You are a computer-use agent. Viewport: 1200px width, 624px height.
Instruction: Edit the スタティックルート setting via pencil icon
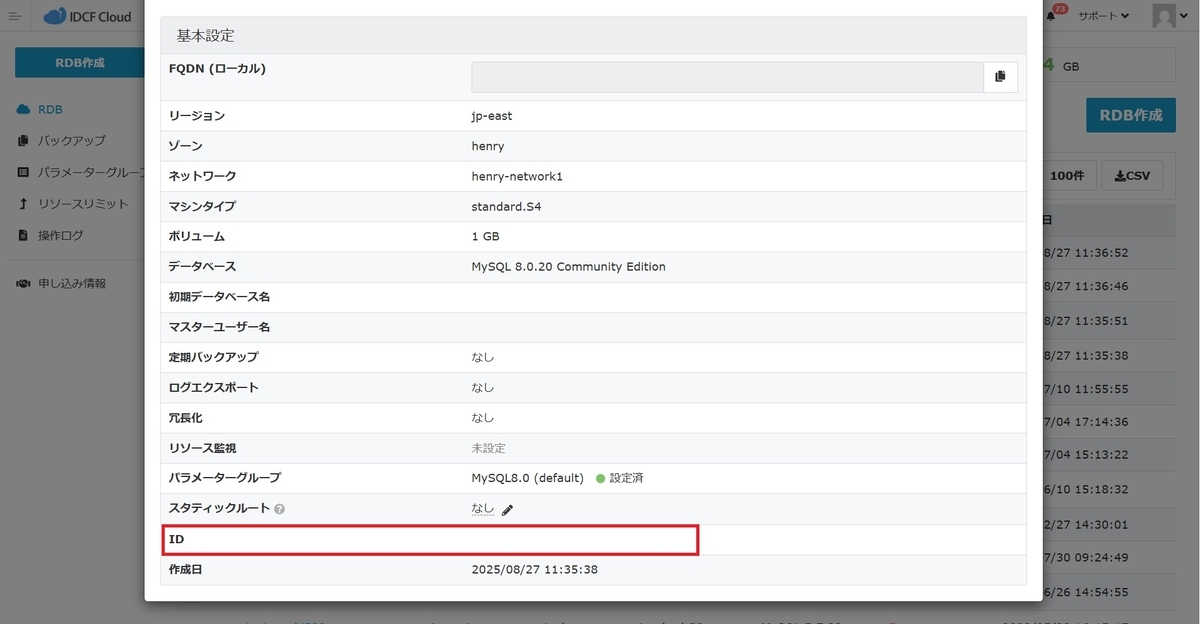click(509, 509)
